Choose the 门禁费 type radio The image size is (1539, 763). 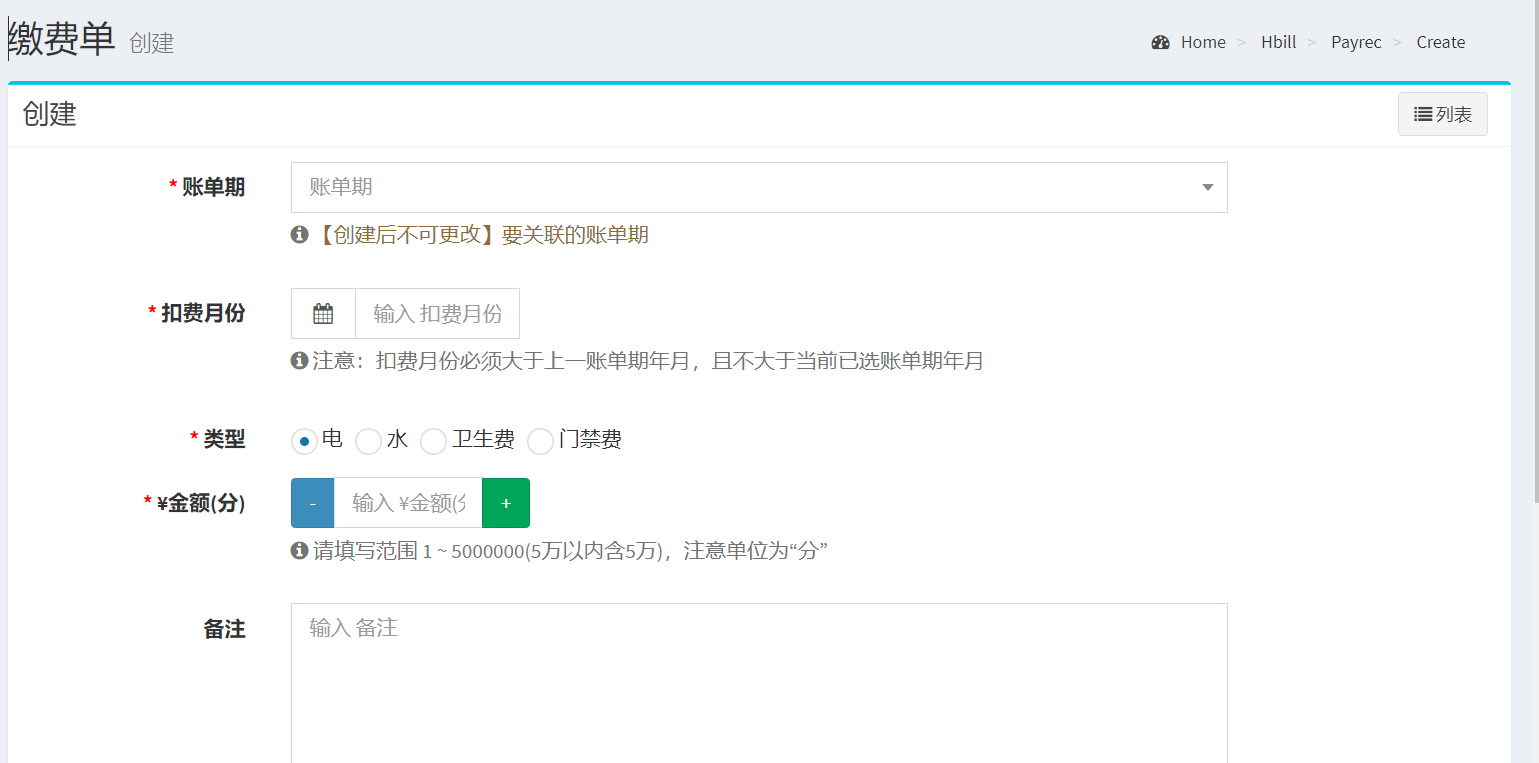[x=540, y=441]
